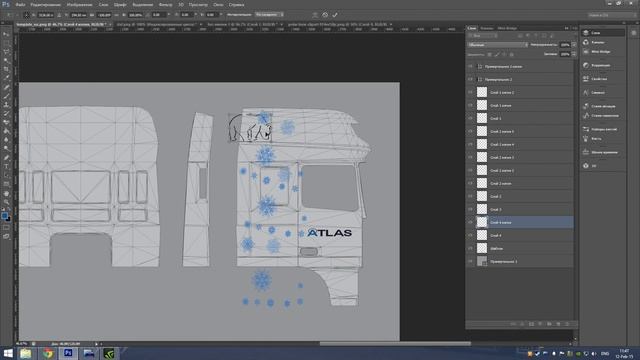Hide the Слой 3 layer
The height and width of the screenshot is (360, 640).
click(x=470, y=209)
